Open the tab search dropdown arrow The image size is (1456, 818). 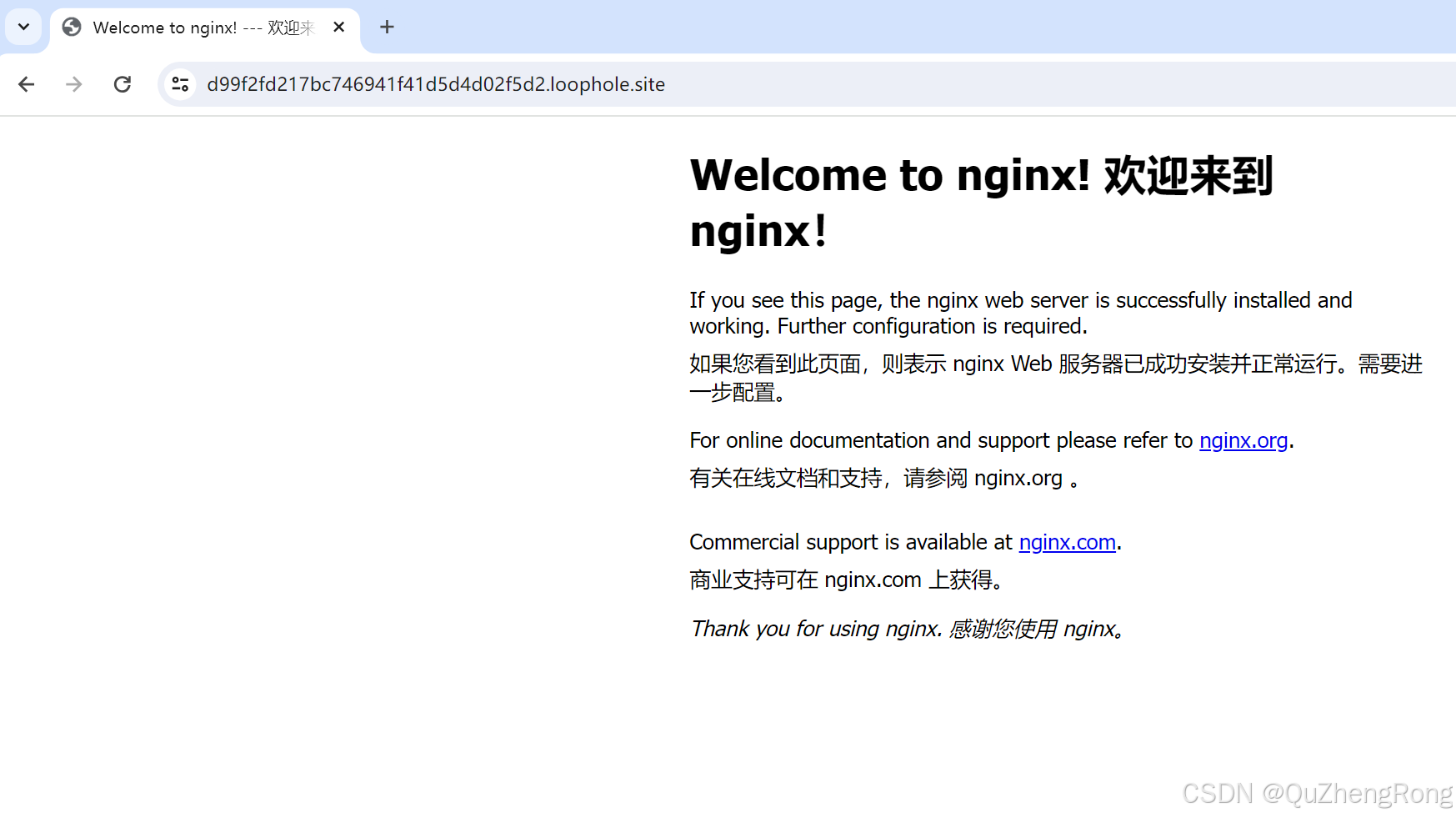point(23,27)
